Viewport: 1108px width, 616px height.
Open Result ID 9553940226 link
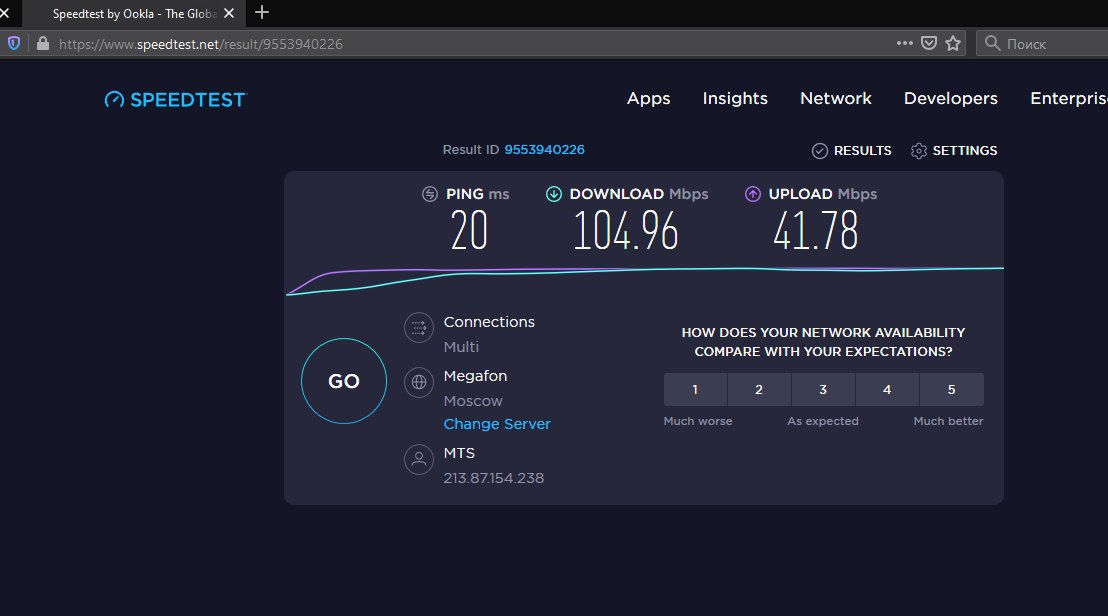(544, 150)
